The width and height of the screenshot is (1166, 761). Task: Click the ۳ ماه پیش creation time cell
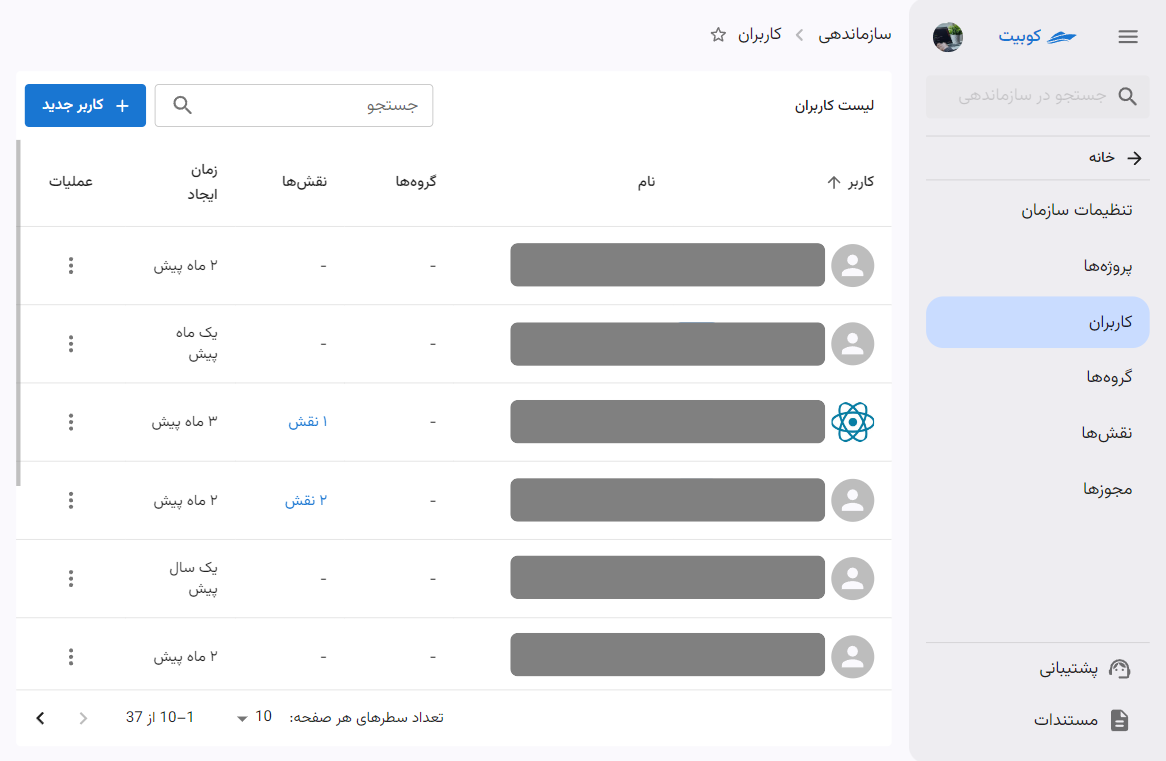(184, 422)
